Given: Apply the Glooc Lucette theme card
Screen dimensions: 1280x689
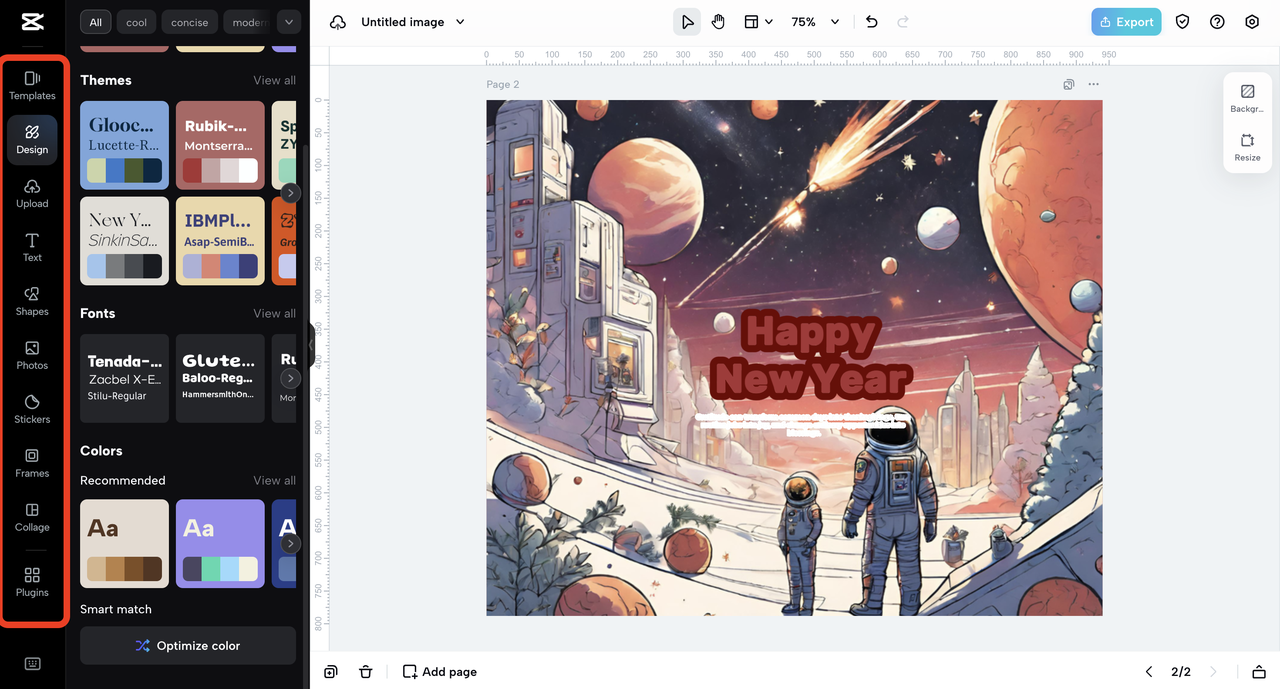Looking at the screenshot, I should 124,145.
